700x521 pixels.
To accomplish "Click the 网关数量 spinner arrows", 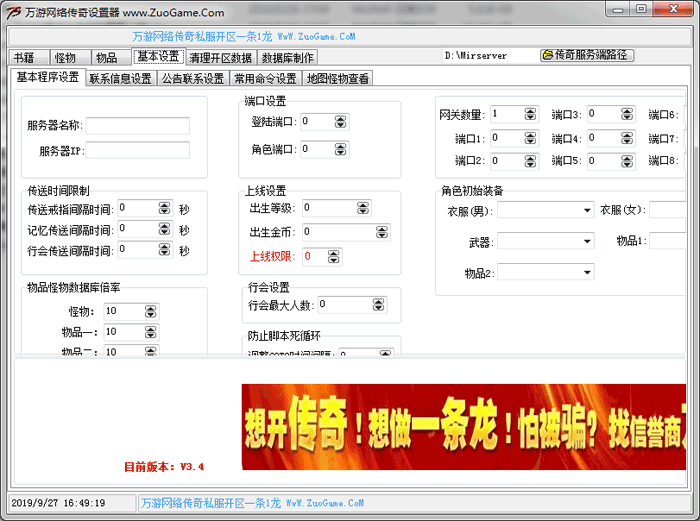I will click(x=530, y=114).
